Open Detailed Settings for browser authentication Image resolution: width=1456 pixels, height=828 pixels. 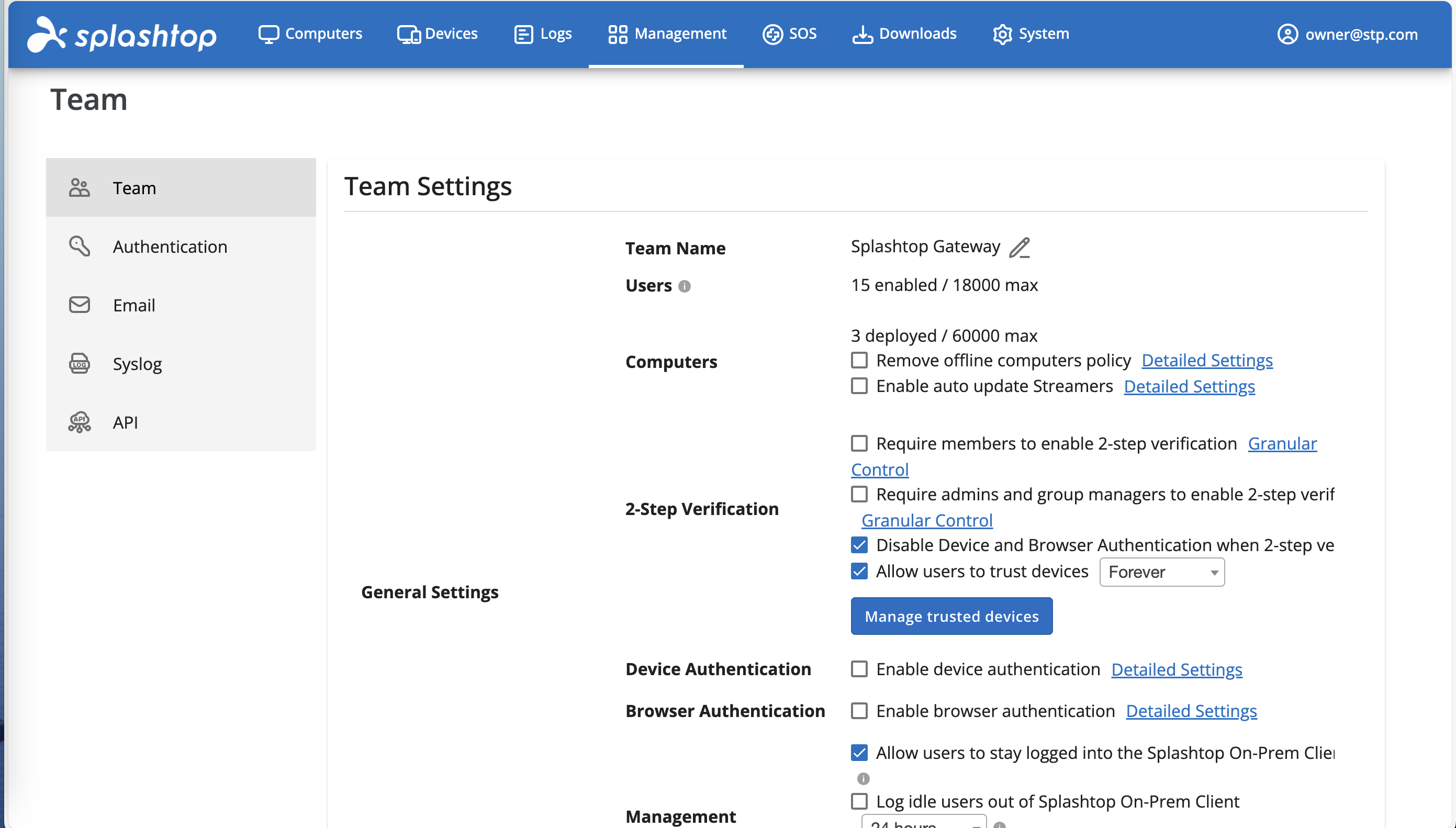coord(1191,711)
